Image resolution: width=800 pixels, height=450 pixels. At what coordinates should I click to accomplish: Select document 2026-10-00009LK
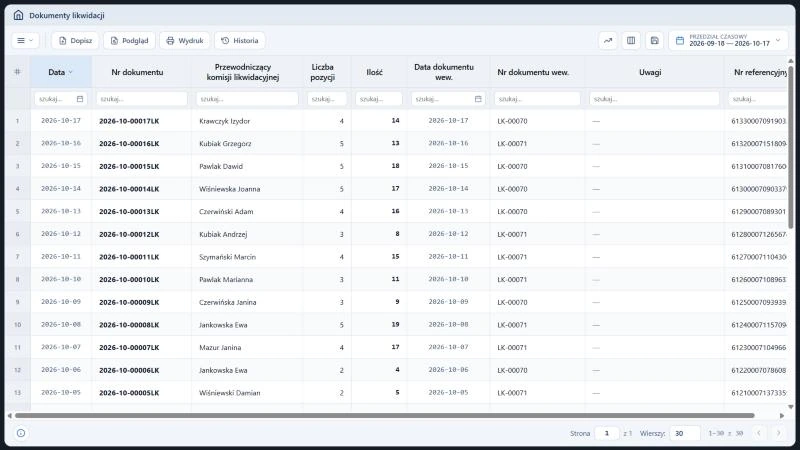click(x=129, y=302)
